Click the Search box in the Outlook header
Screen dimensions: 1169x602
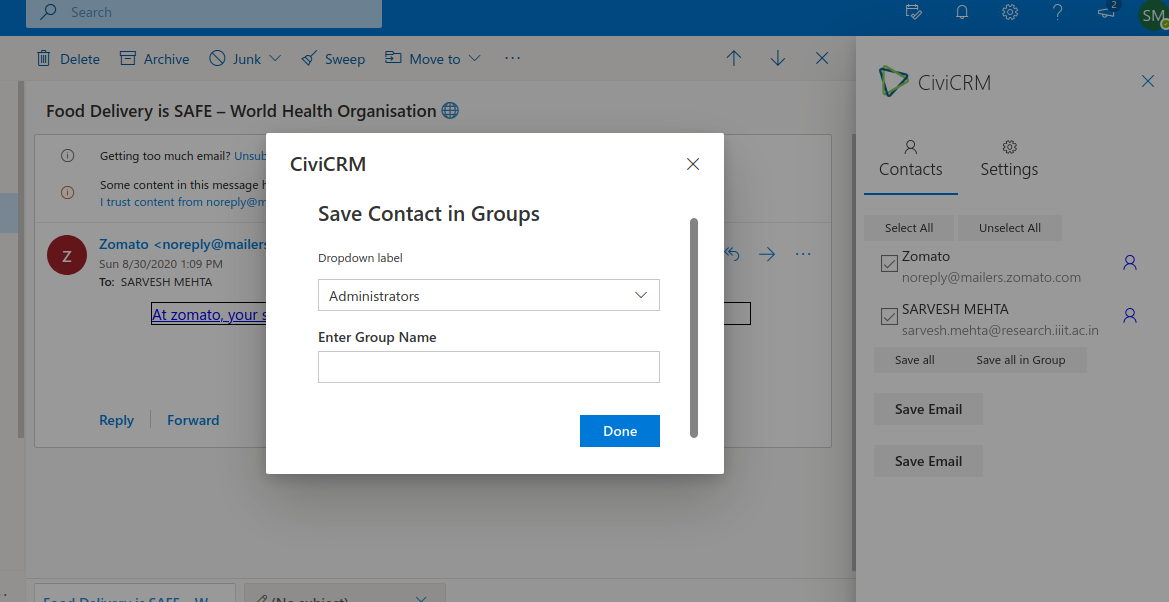click(x=204, y=13)
